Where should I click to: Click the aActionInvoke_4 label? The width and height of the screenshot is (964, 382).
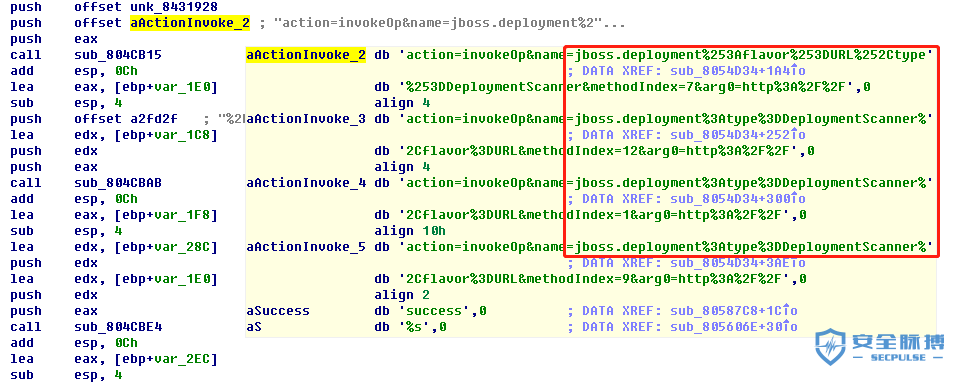coord(306,183)
